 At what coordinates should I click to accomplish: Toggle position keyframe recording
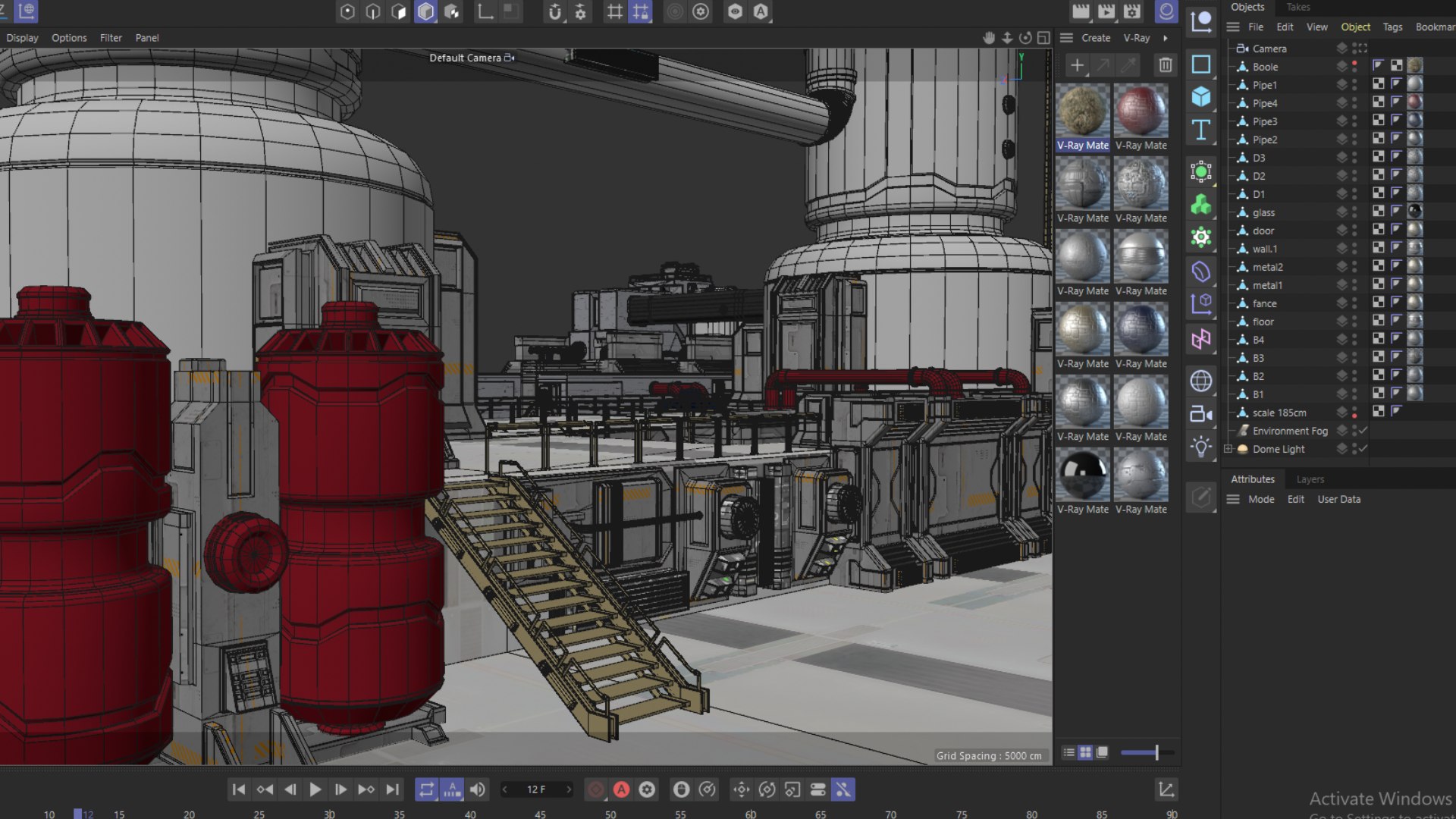point(742,789)
